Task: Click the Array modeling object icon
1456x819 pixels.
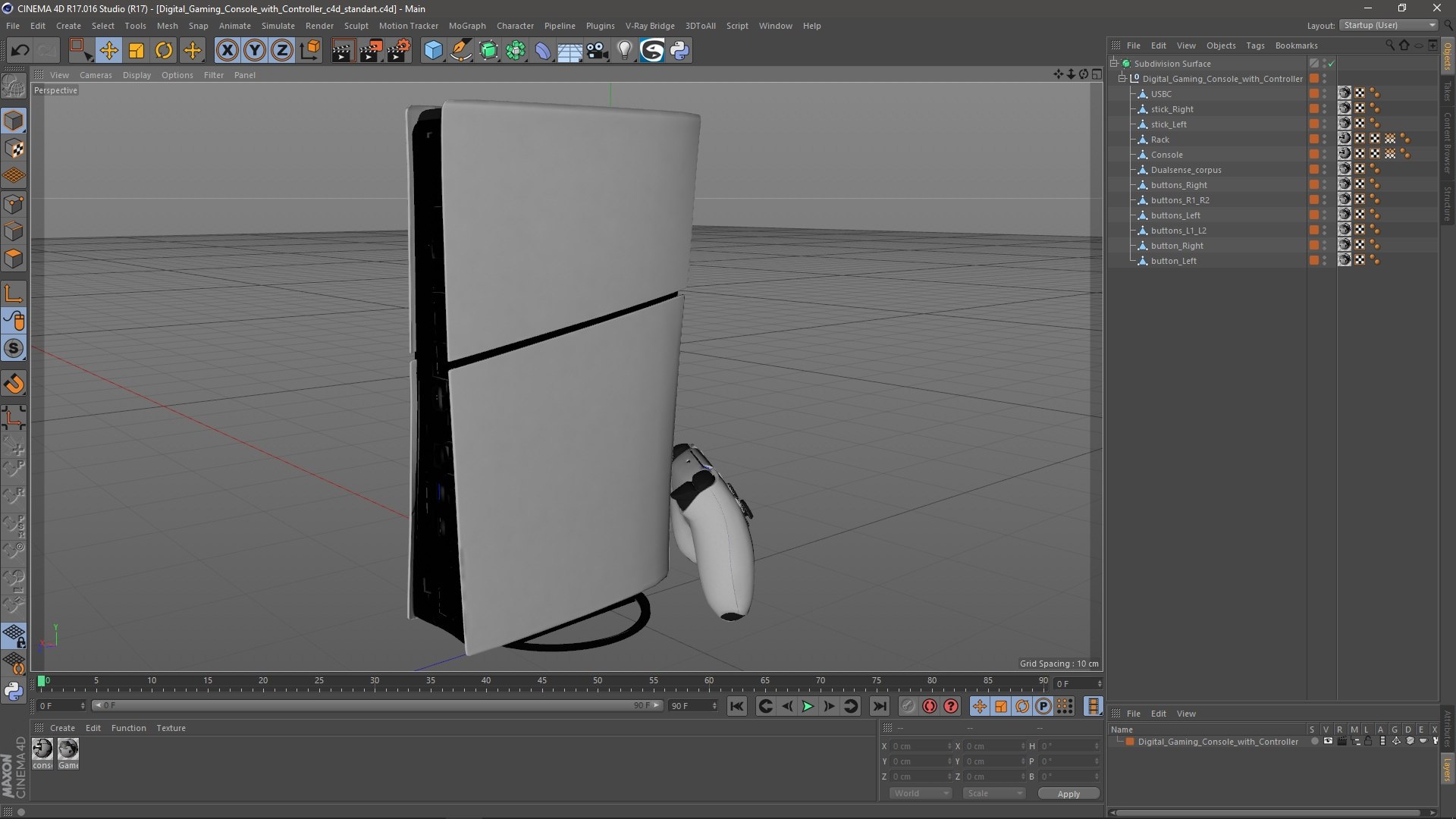Action: pos(516,51)
